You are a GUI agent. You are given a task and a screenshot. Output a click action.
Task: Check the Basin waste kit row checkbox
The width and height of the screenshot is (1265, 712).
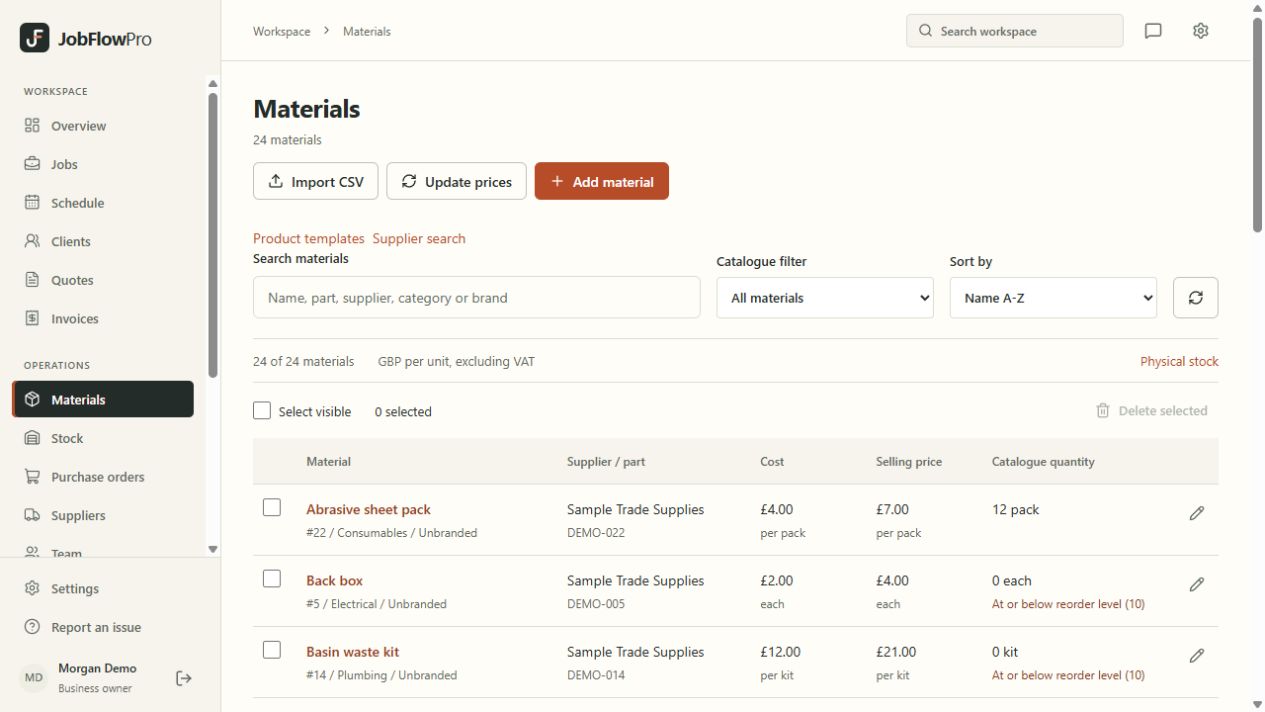click(x=272, y=650)
